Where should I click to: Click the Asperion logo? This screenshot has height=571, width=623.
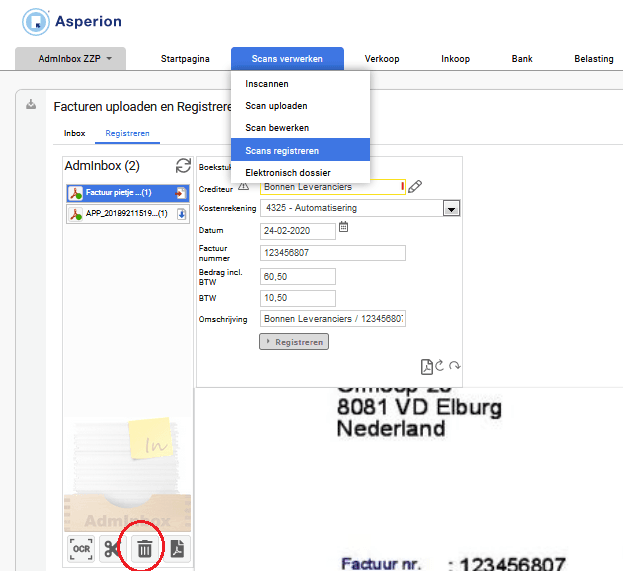pyautogui.click(x=72, y=21)
